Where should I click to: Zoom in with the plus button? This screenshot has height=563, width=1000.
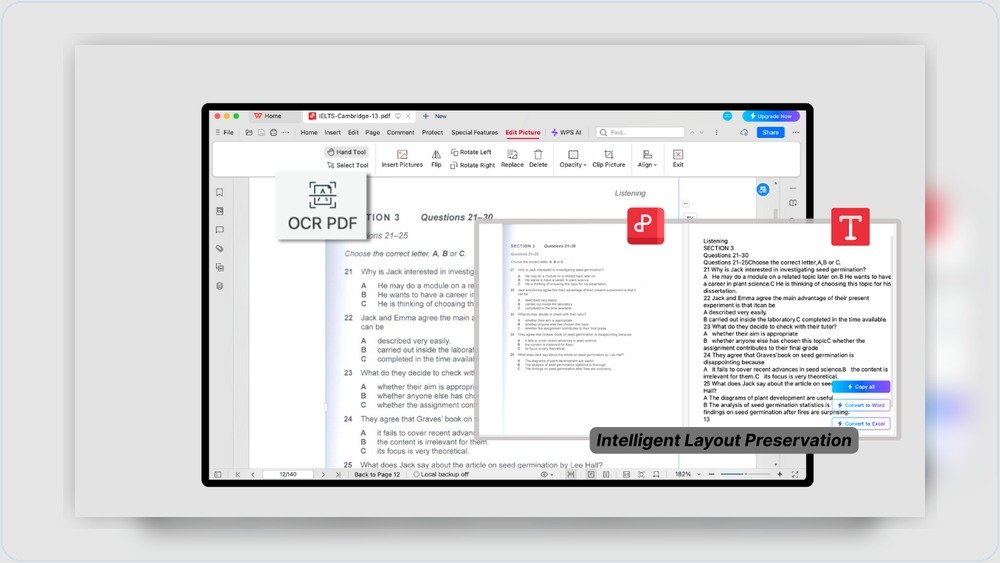(779, 474)
